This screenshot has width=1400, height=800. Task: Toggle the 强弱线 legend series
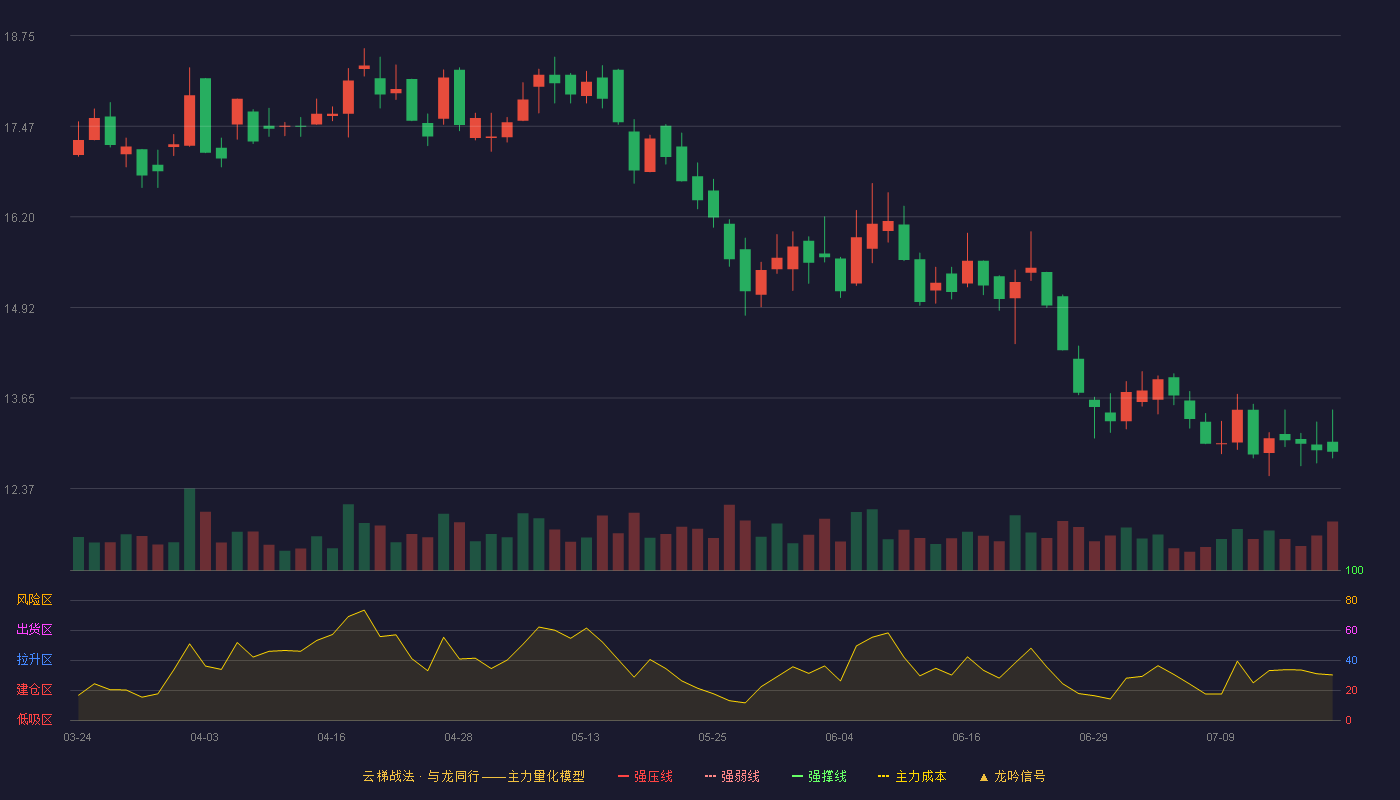[732, 776]
